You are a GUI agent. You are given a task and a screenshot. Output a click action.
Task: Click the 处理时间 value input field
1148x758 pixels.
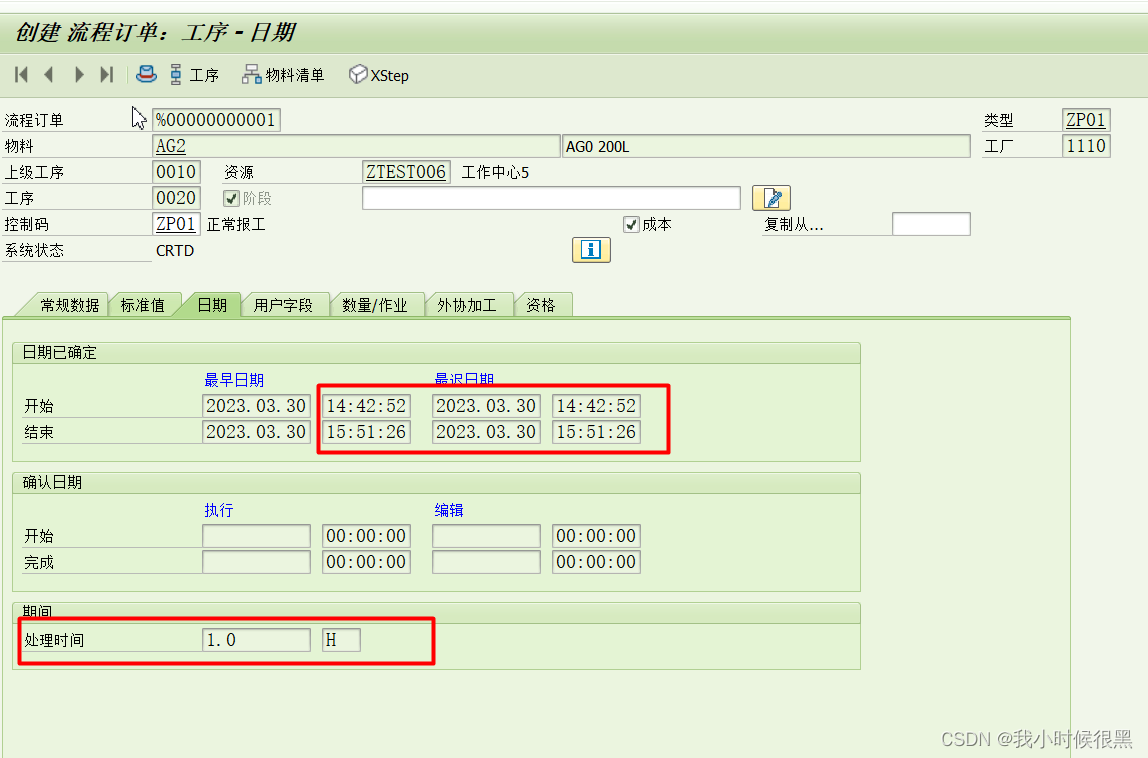[x=256, y=639]
